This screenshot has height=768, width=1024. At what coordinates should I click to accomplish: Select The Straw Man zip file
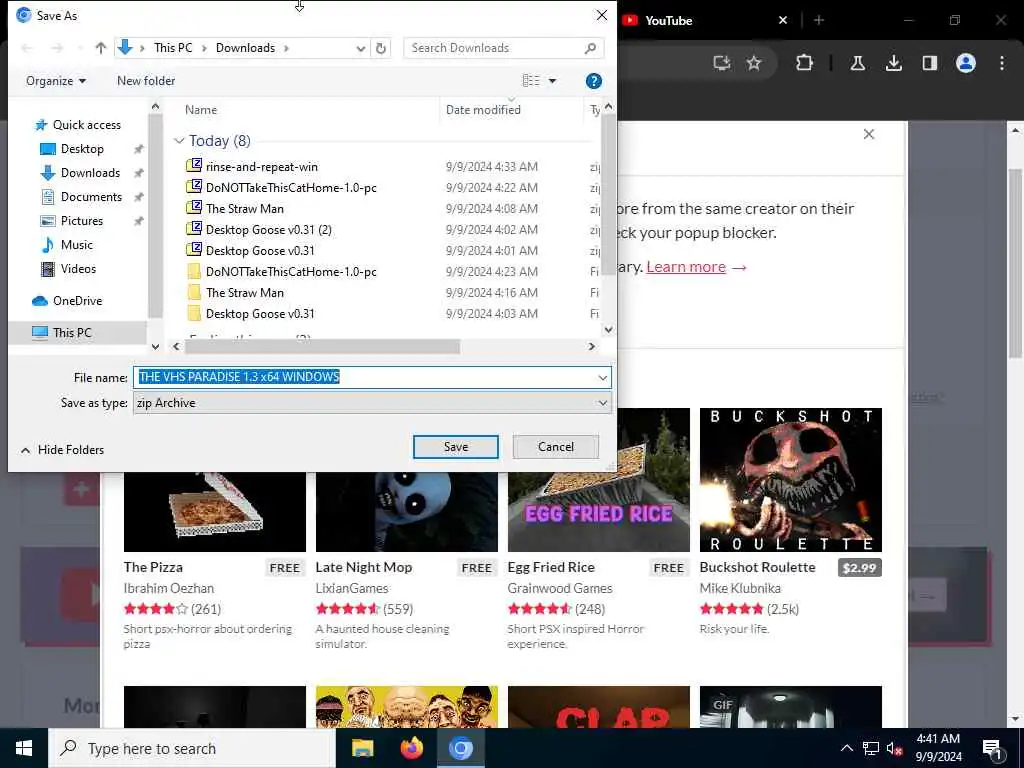tap(244, 208)
